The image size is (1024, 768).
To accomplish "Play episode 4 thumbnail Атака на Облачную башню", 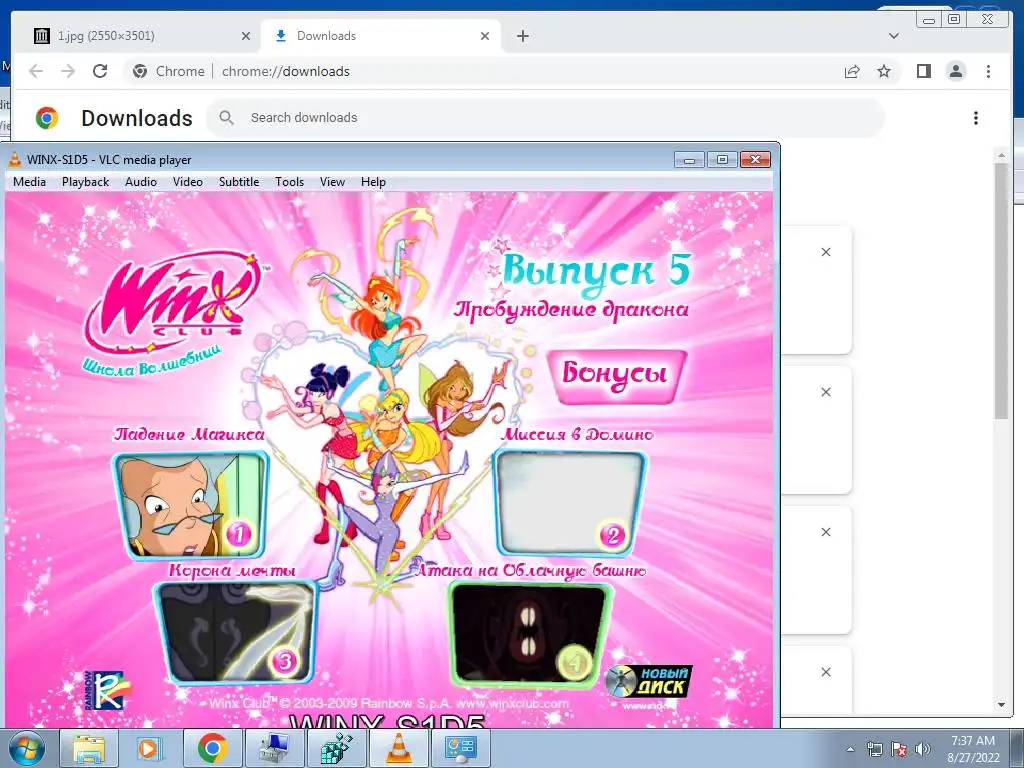I will (531, 634).
